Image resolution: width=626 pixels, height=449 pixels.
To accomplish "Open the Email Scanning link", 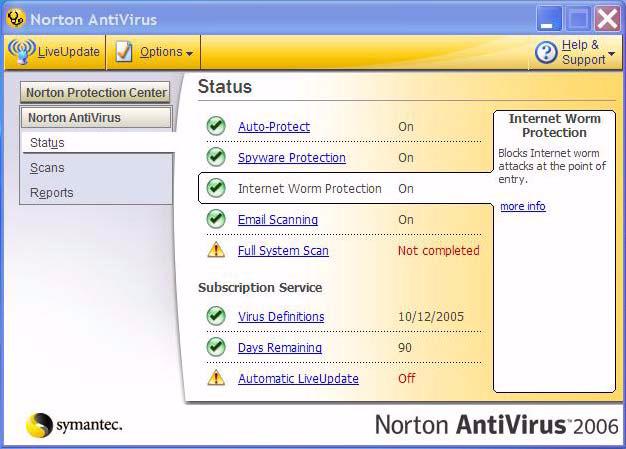I will pyautogui.click(x=278, y=220).
